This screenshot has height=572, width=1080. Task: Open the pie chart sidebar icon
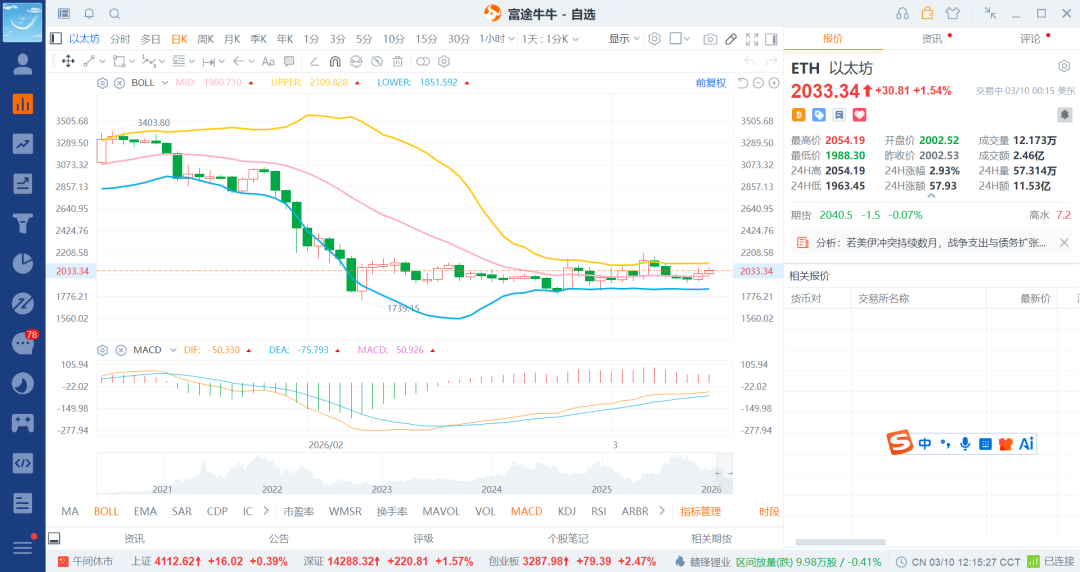tap(23, 263)
